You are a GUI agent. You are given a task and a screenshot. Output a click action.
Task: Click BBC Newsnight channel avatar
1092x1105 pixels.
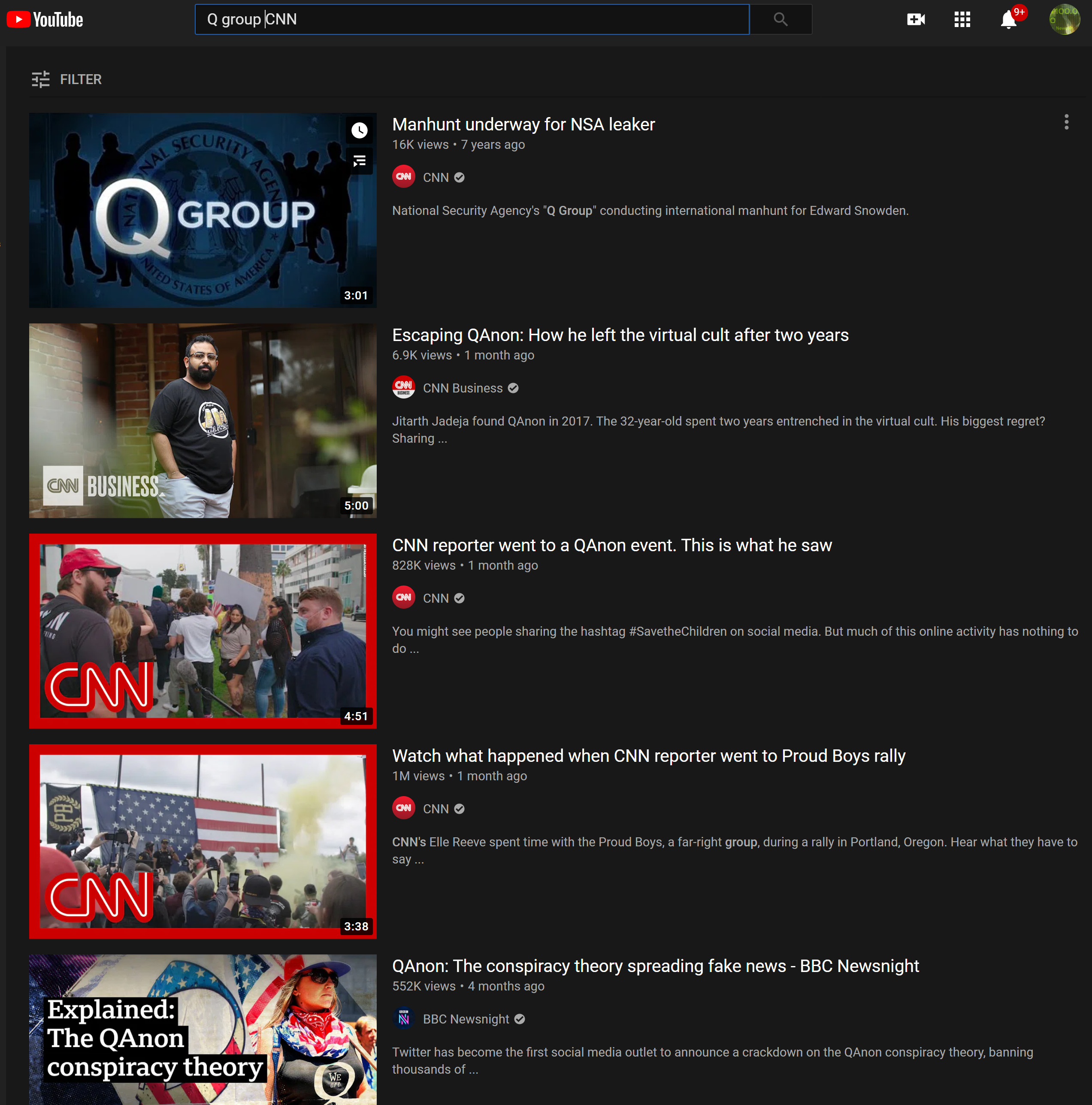point(404,1019)
